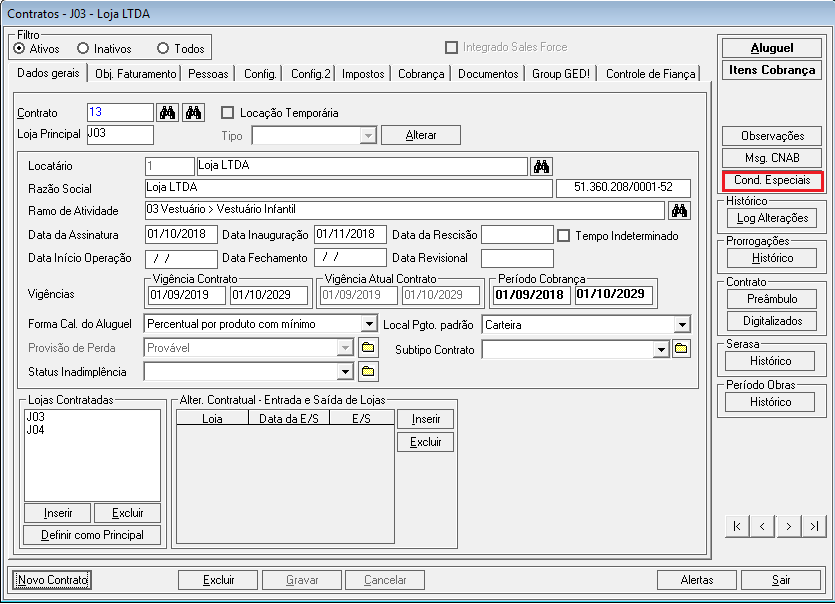Open Observações button

pos(772,136)
